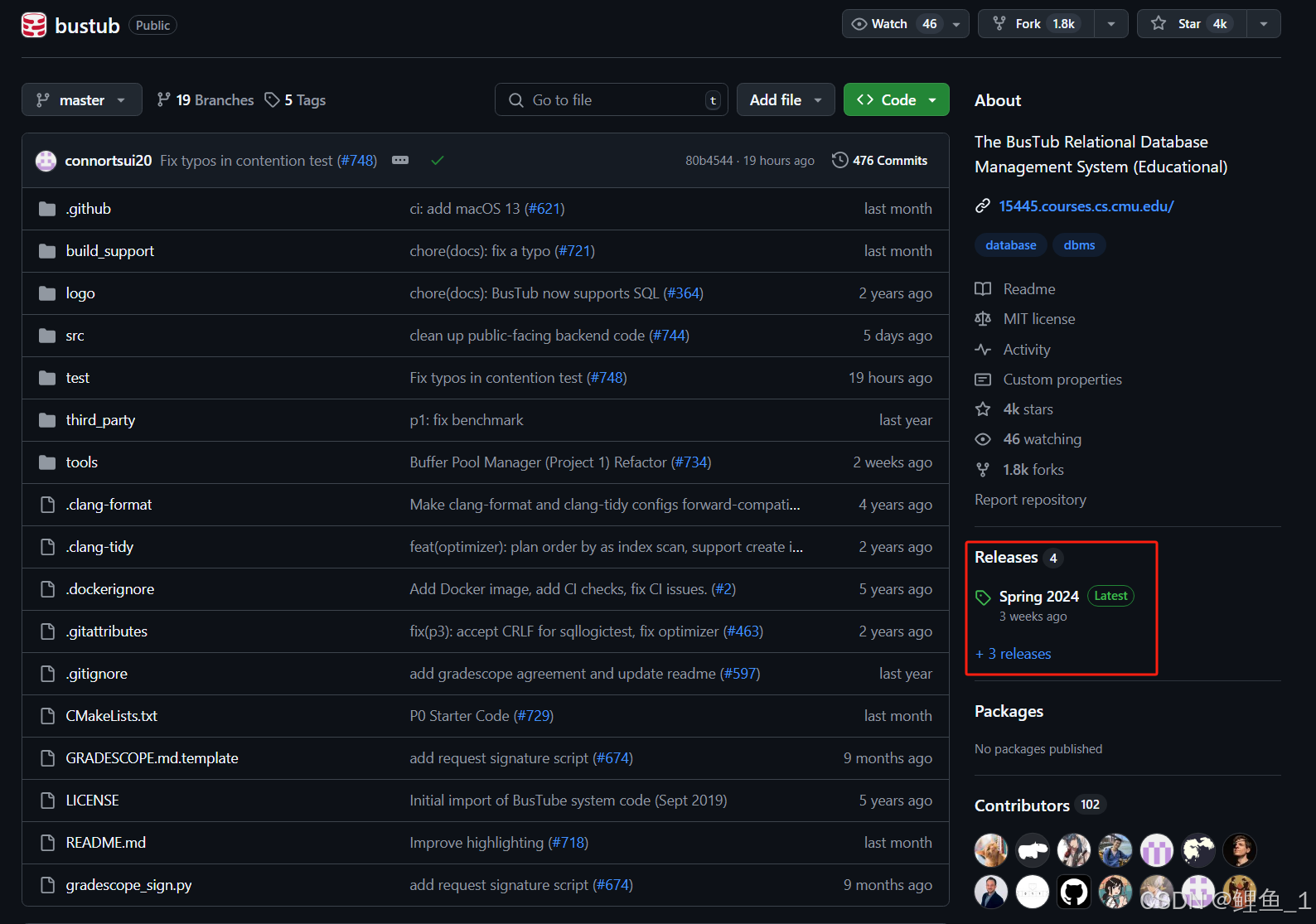Click the file icon beside .dockerignore
This screenshot has height=924, width=1316.
click(47, 589)
